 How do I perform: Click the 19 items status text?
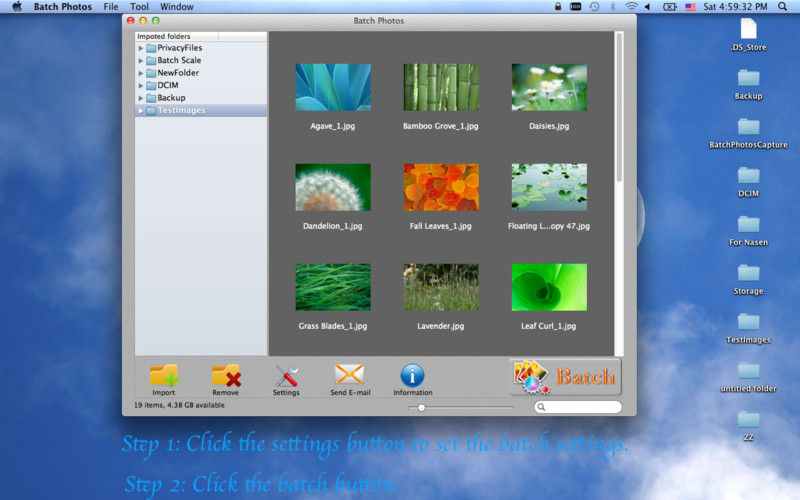[179, 405]
